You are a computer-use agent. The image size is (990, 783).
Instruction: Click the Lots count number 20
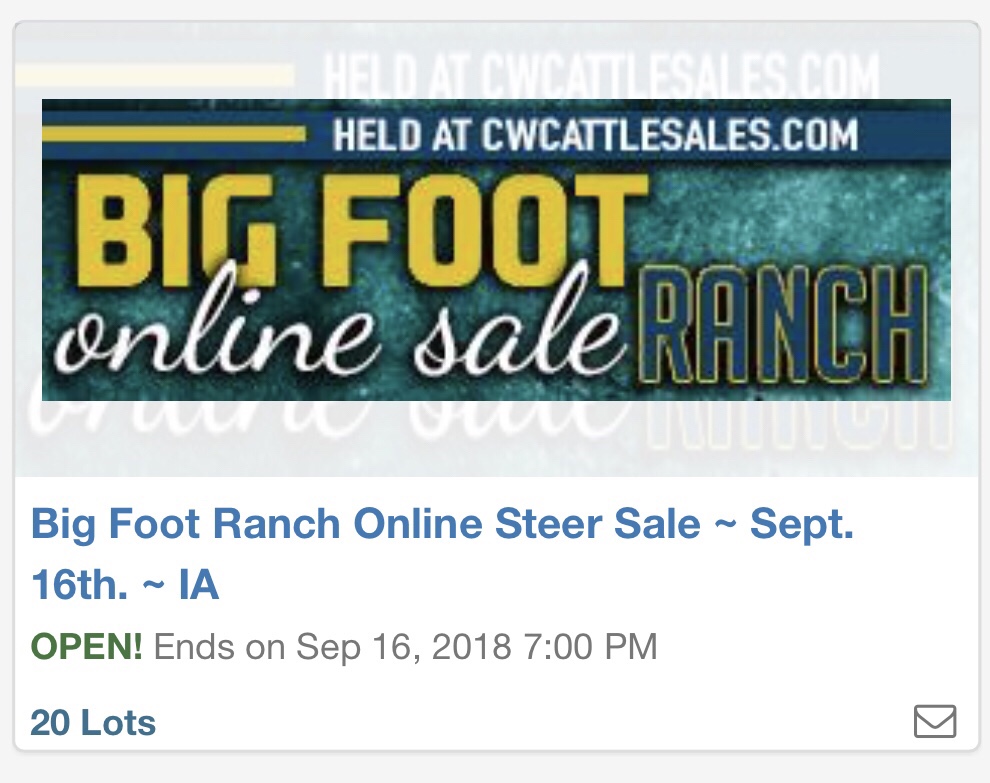click(x=51, y=722)
